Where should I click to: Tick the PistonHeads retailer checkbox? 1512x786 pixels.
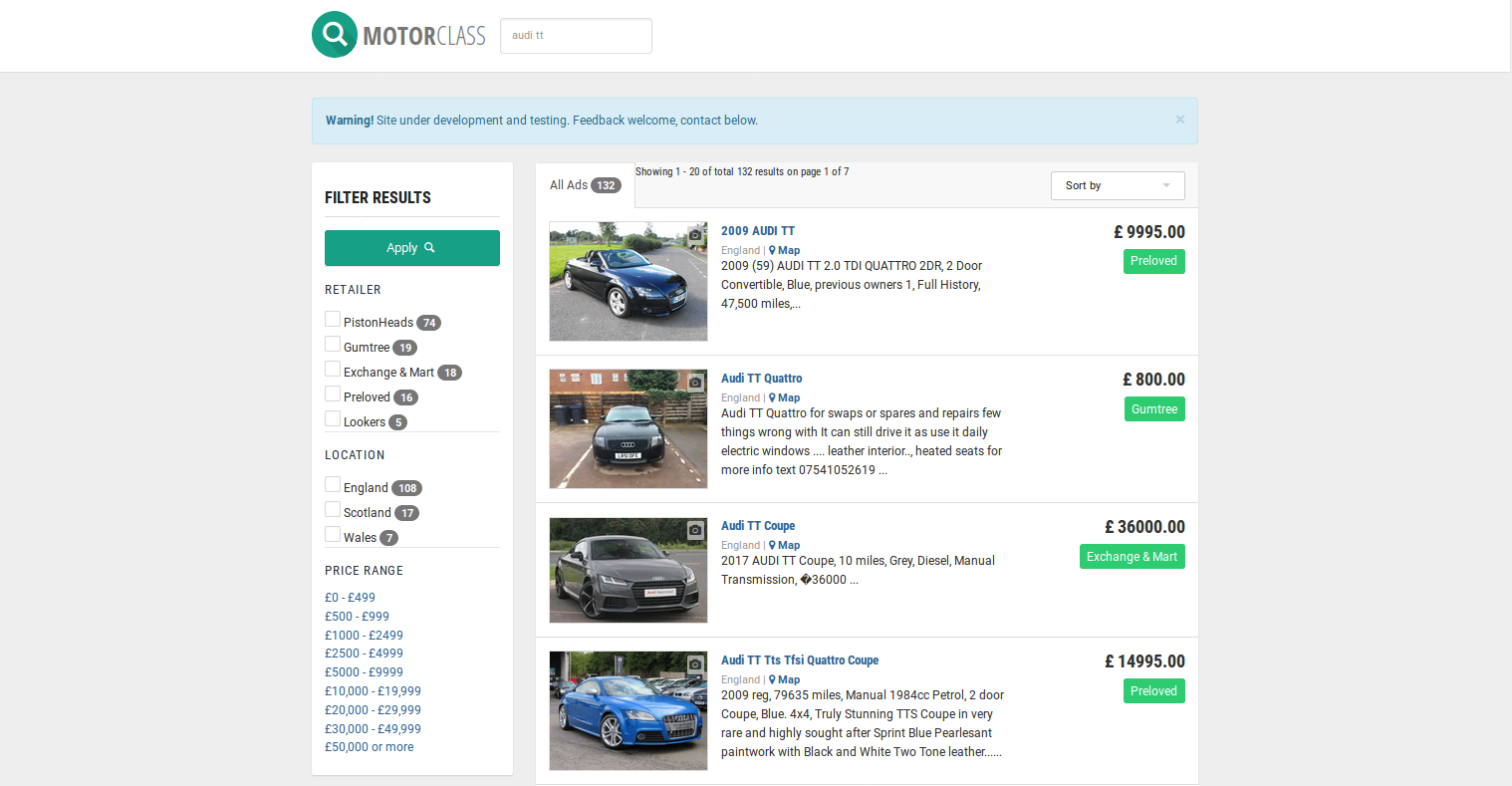[333, 320]
